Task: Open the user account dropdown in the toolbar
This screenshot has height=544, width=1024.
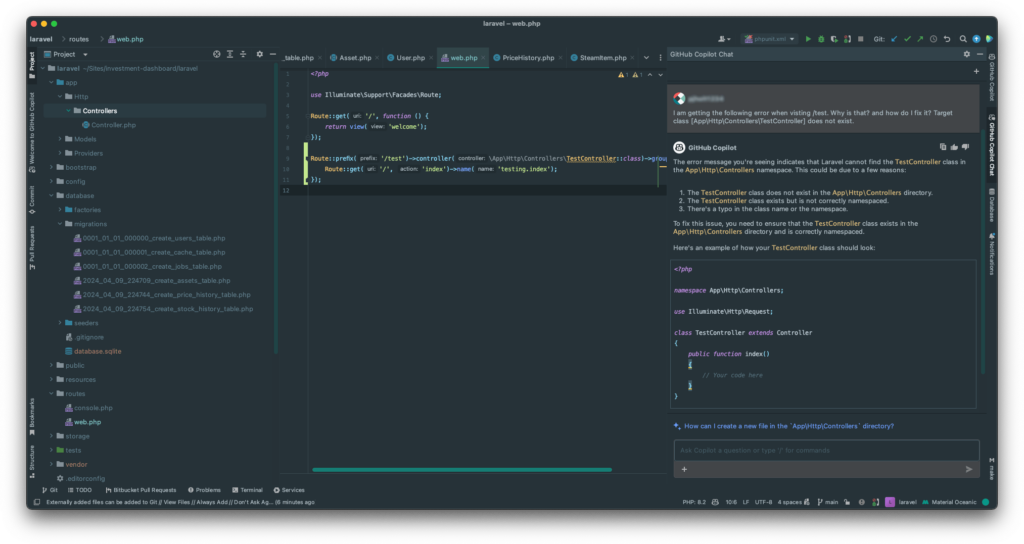Action: [x=724, y=39]
